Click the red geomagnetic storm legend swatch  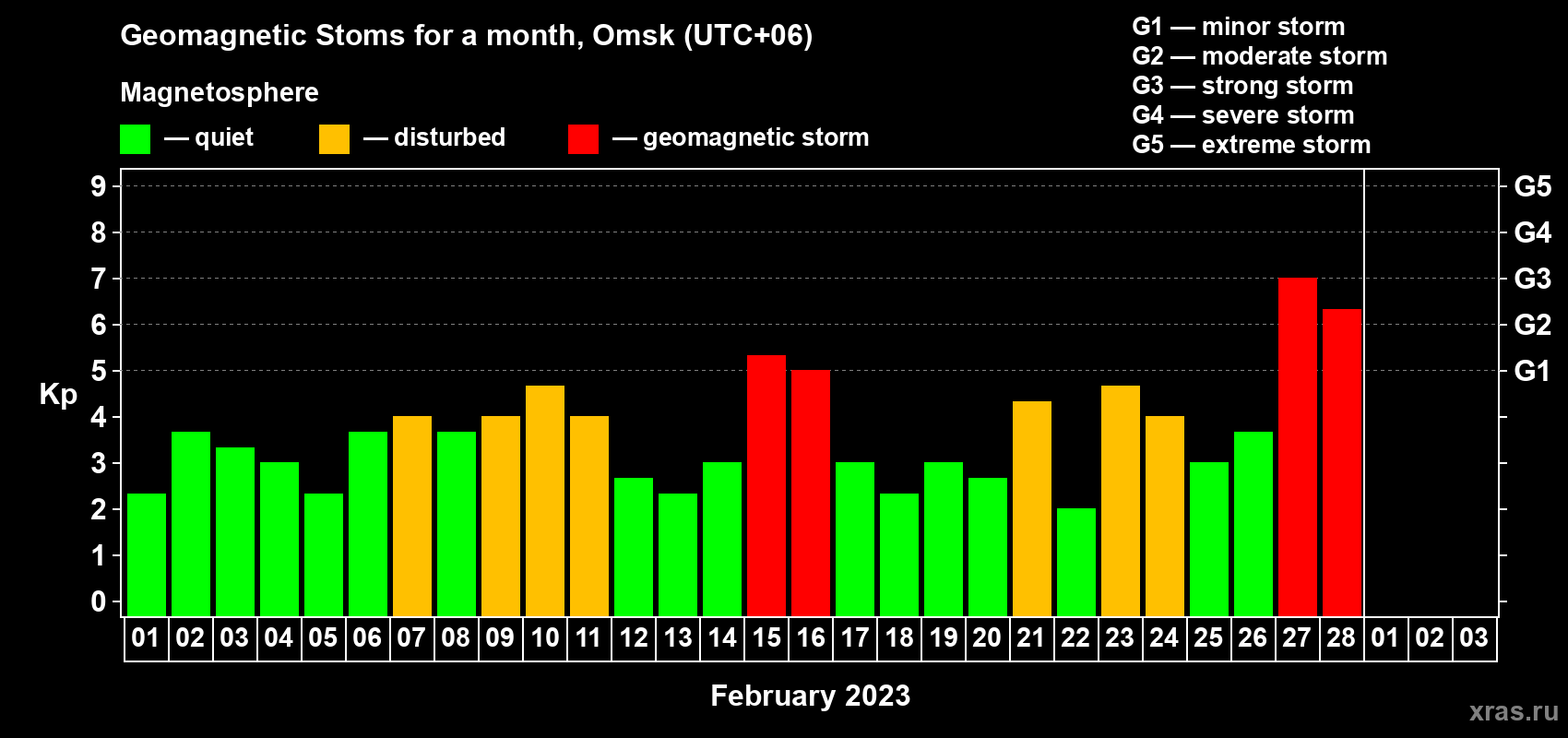click(x=583, y=139)
